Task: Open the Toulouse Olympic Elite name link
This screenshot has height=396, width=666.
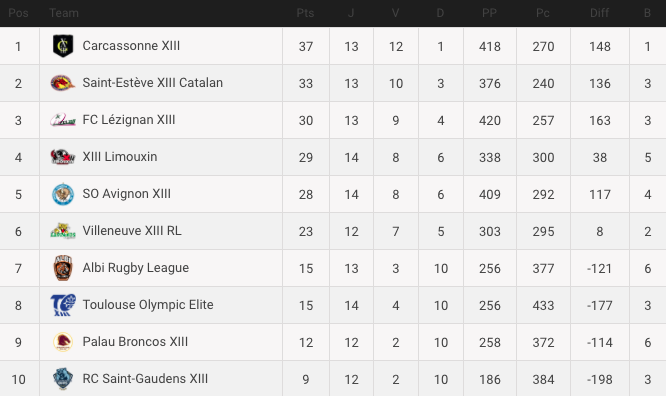Action: click(x=148, y=305)
